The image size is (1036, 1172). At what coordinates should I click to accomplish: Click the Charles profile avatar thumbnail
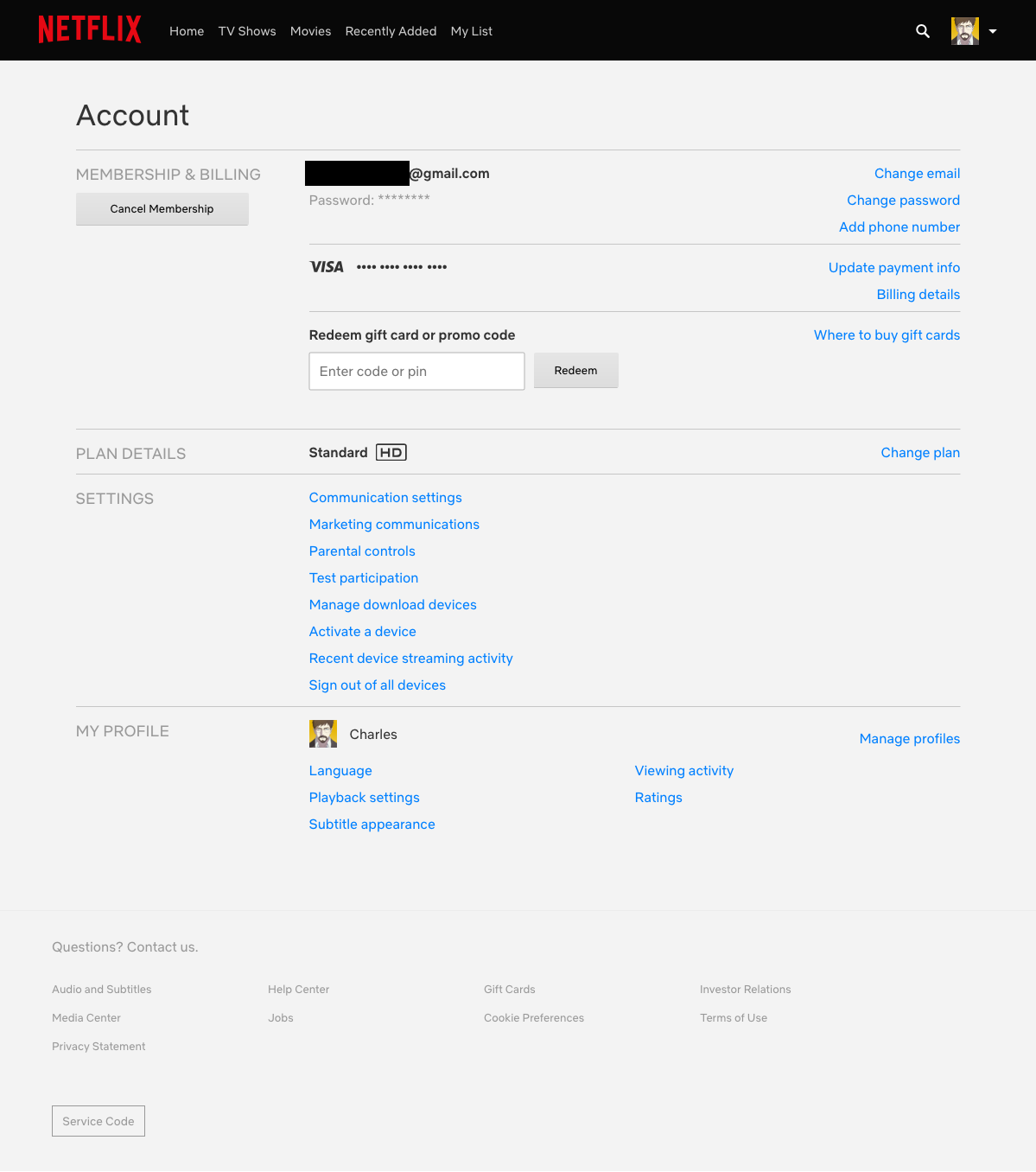323,734
